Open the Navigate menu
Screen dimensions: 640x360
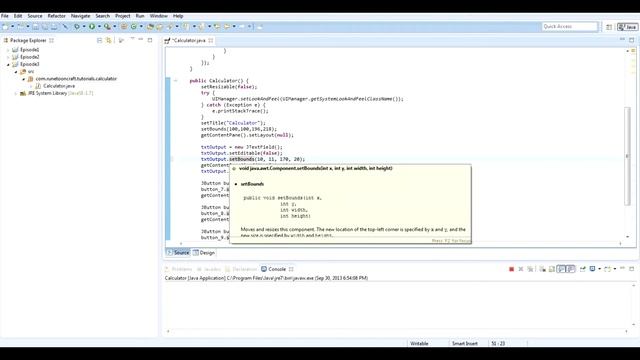click(80, 16)
